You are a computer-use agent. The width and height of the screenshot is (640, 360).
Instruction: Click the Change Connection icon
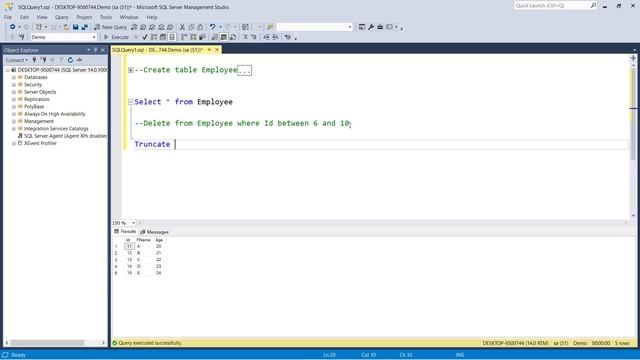[x=22, y=37]
